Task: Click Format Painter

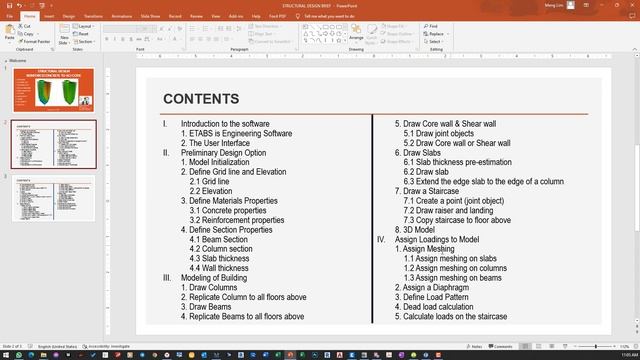Action: [x=34, y=42]
